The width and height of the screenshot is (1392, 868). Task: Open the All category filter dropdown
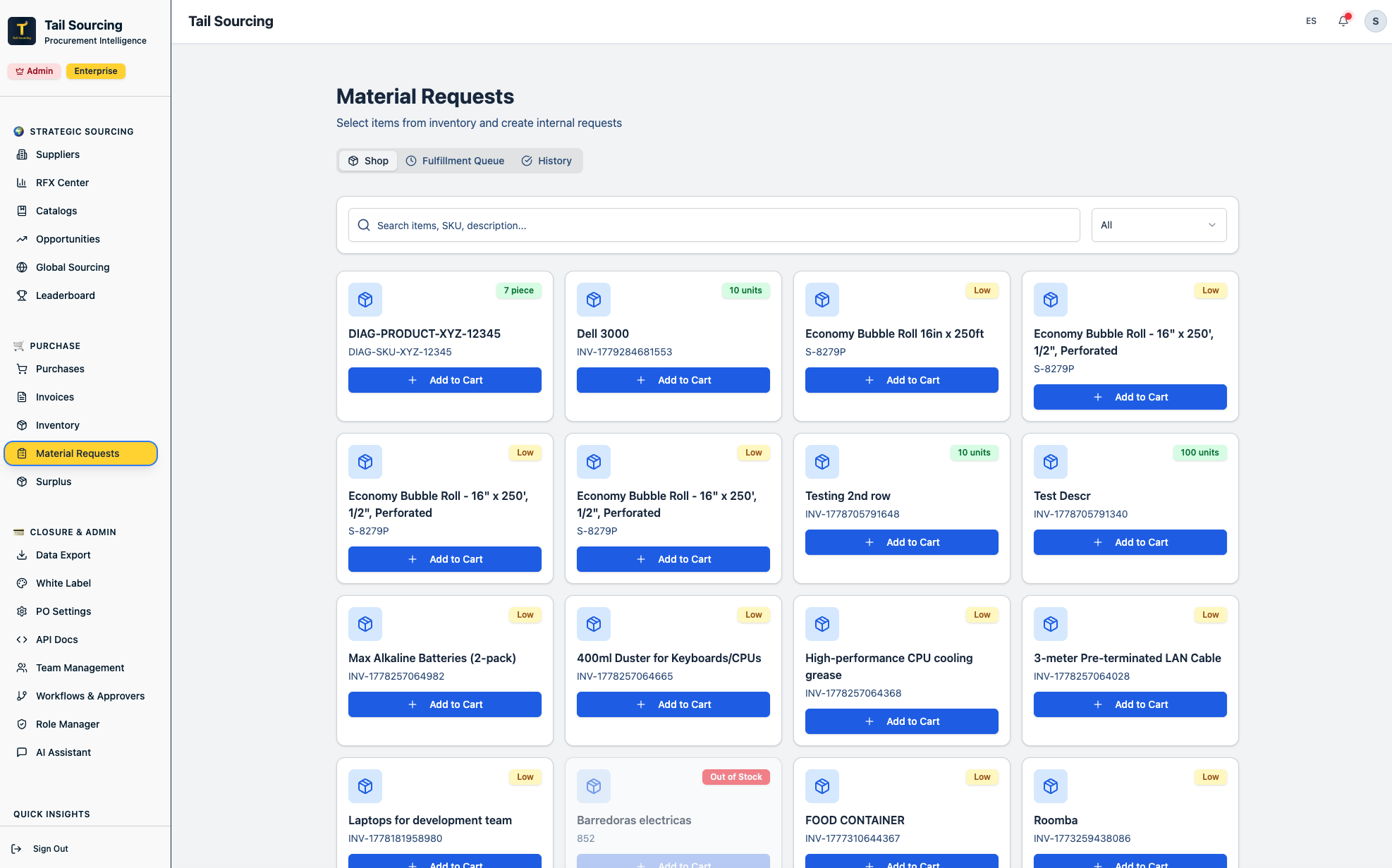pos(1159,225)
